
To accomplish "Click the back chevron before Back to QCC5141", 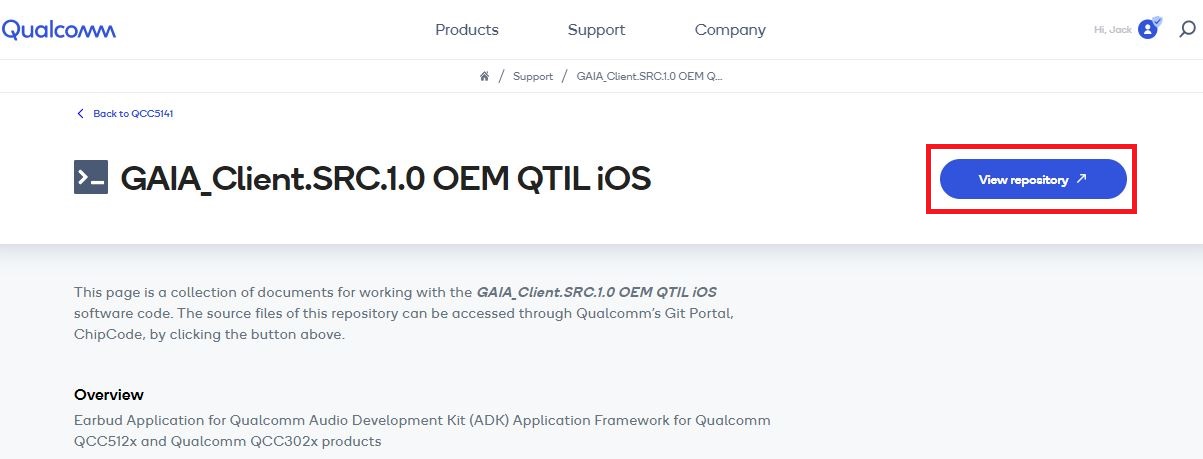I will [80, 113].
